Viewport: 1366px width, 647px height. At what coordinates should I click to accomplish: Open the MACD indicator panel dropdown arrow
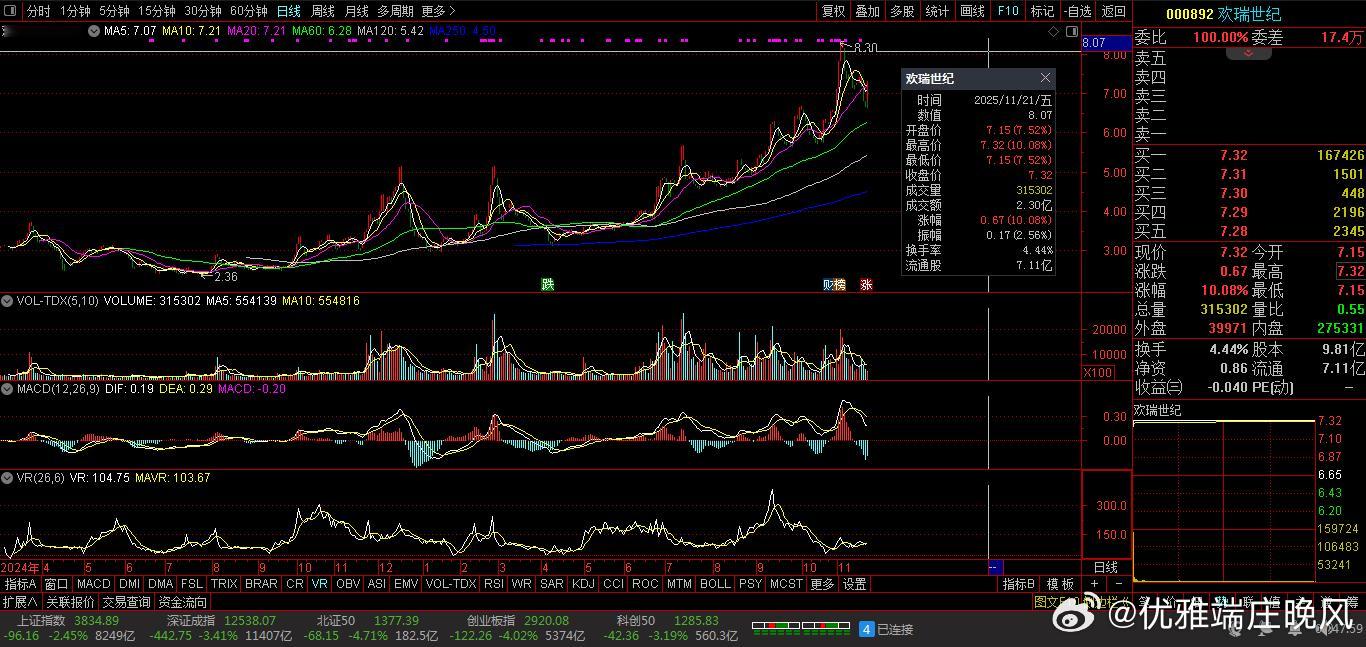tap(8, 389)
